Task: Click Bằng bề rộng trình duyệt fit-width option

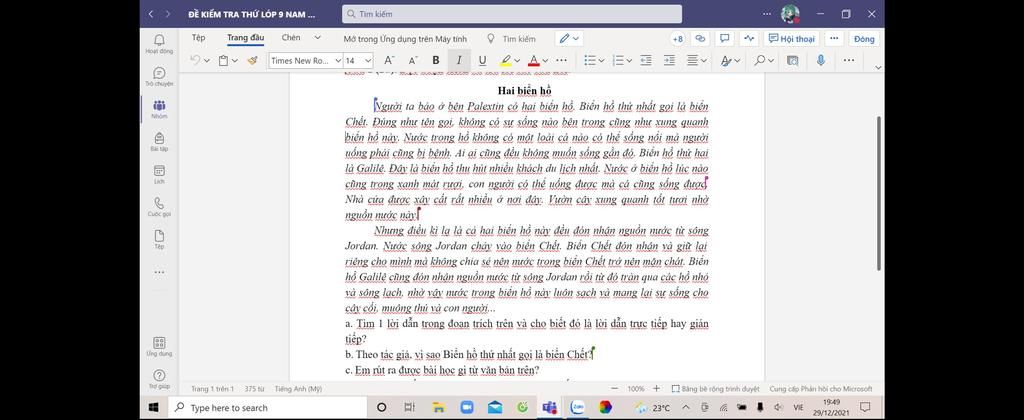Action: (715, 389)
